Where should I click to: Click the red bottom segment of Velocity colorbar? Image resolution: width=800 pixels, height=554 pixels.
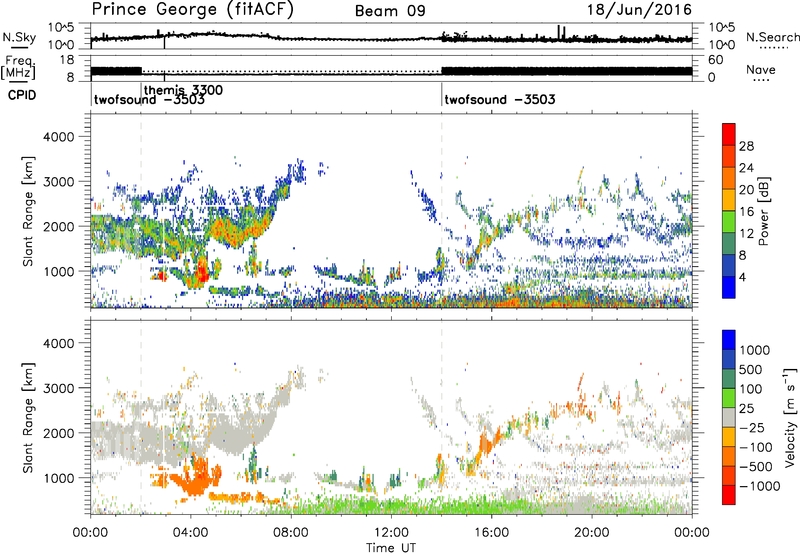coord(729,495)
